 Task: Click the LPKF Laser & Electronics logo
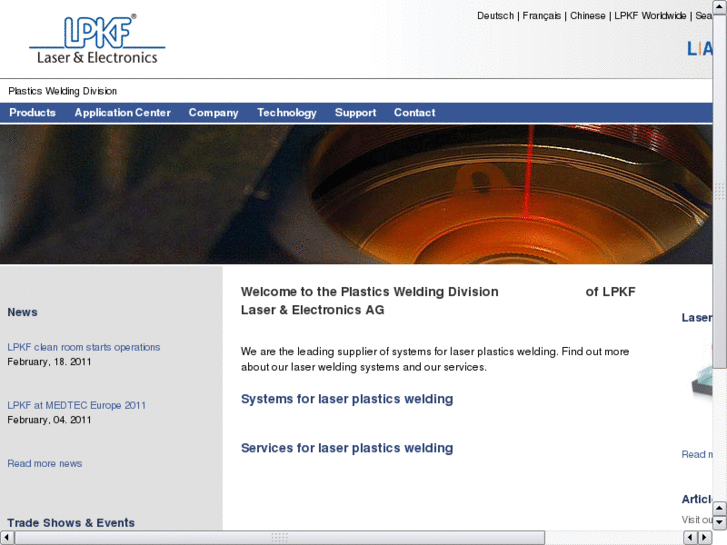(97, 39)
